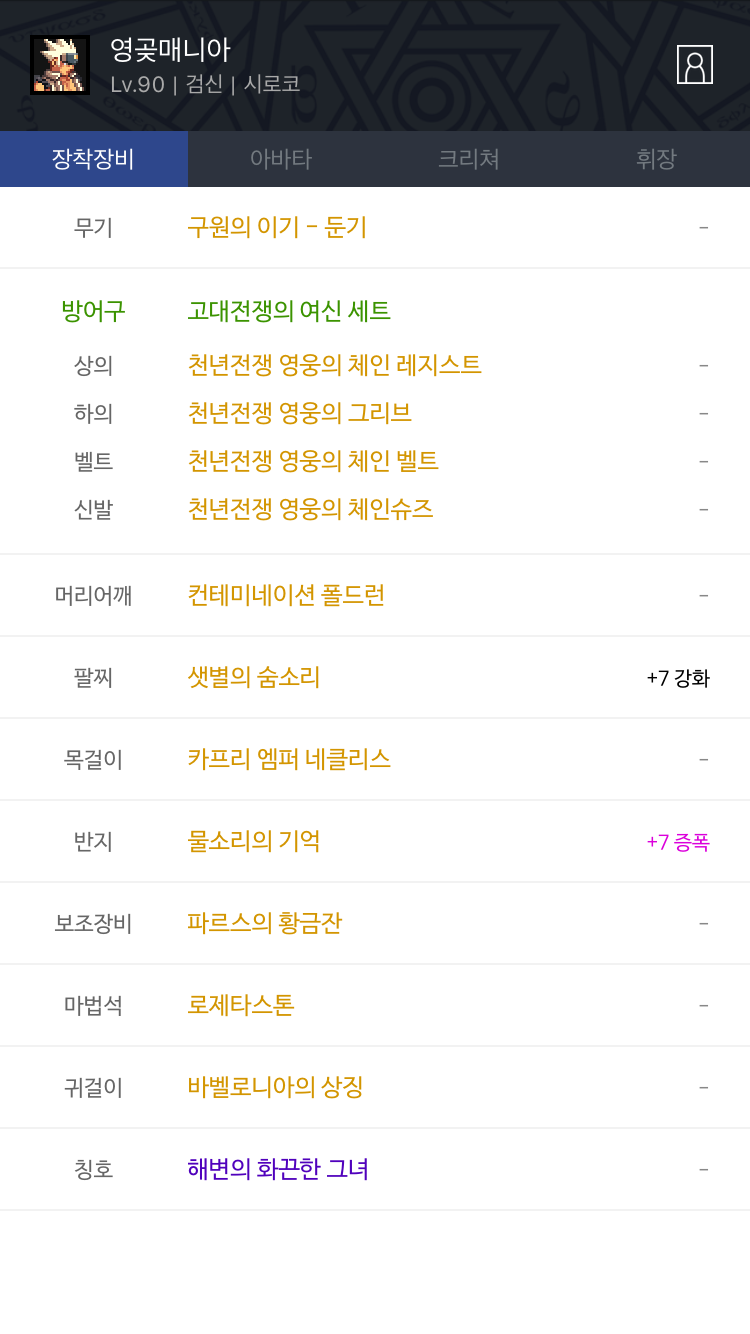Open earring 바벨로니아의 상징
The height and width of the screenshot is (1334, 750).
point(275,1087)
